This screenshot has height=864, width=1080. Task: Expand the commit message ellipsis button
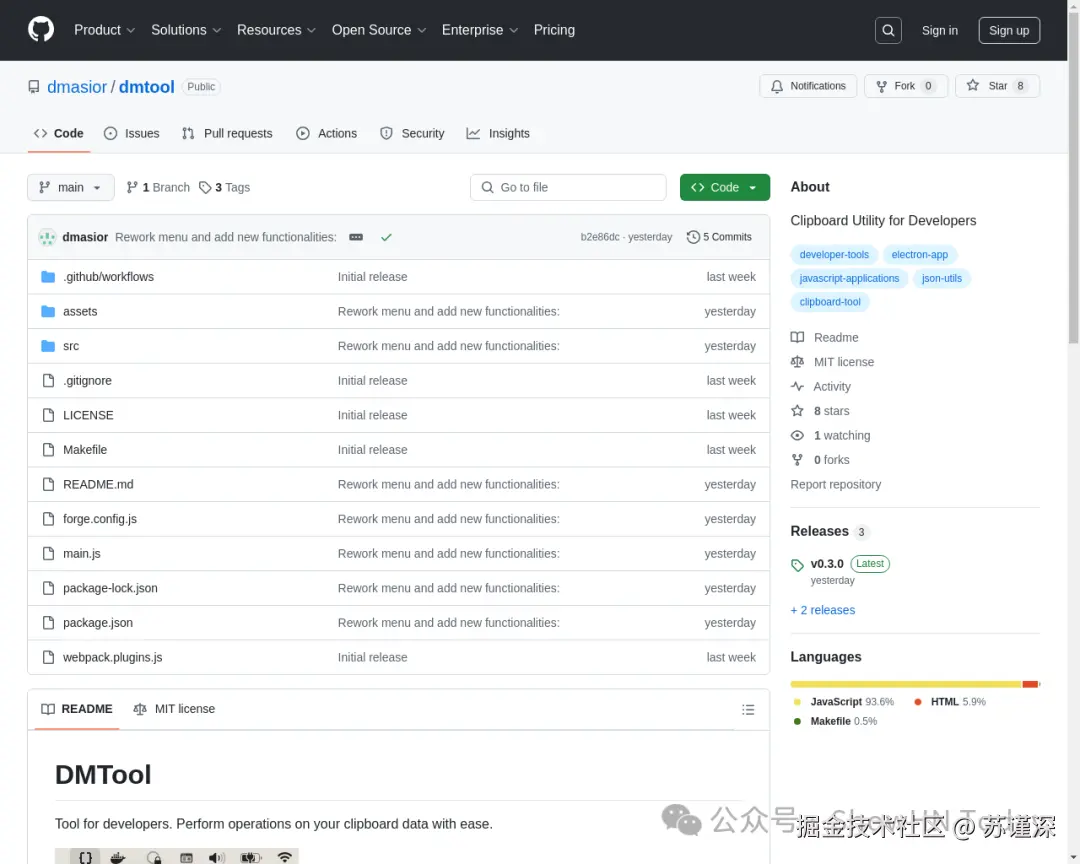[356, 237]
